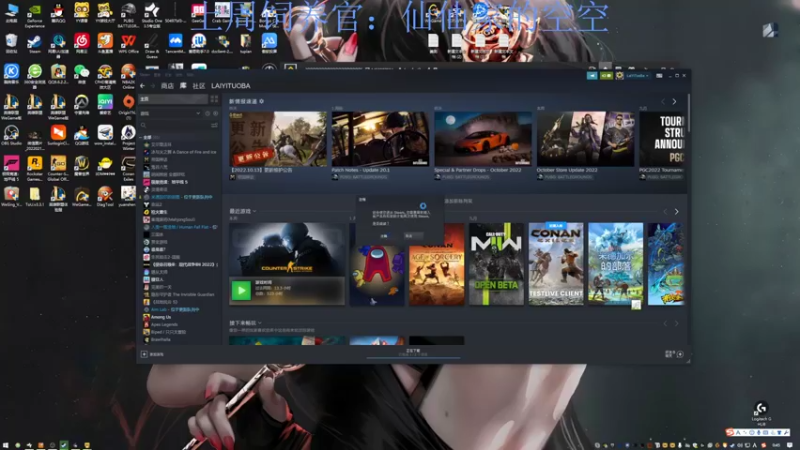Open the Among Us recent game cover
The height and width of the screenshot is (450, 800).
377,274
